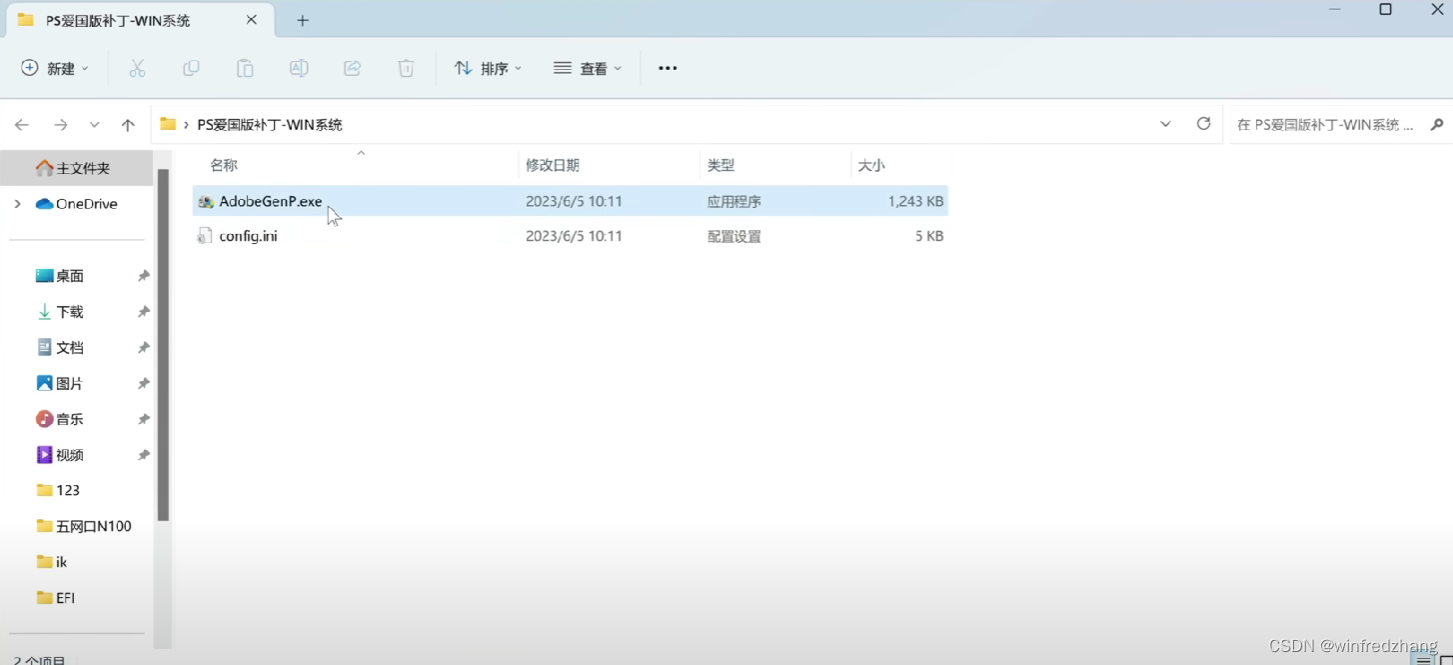
Task: Click pin icon next to 下载
Action: (143, 312)
